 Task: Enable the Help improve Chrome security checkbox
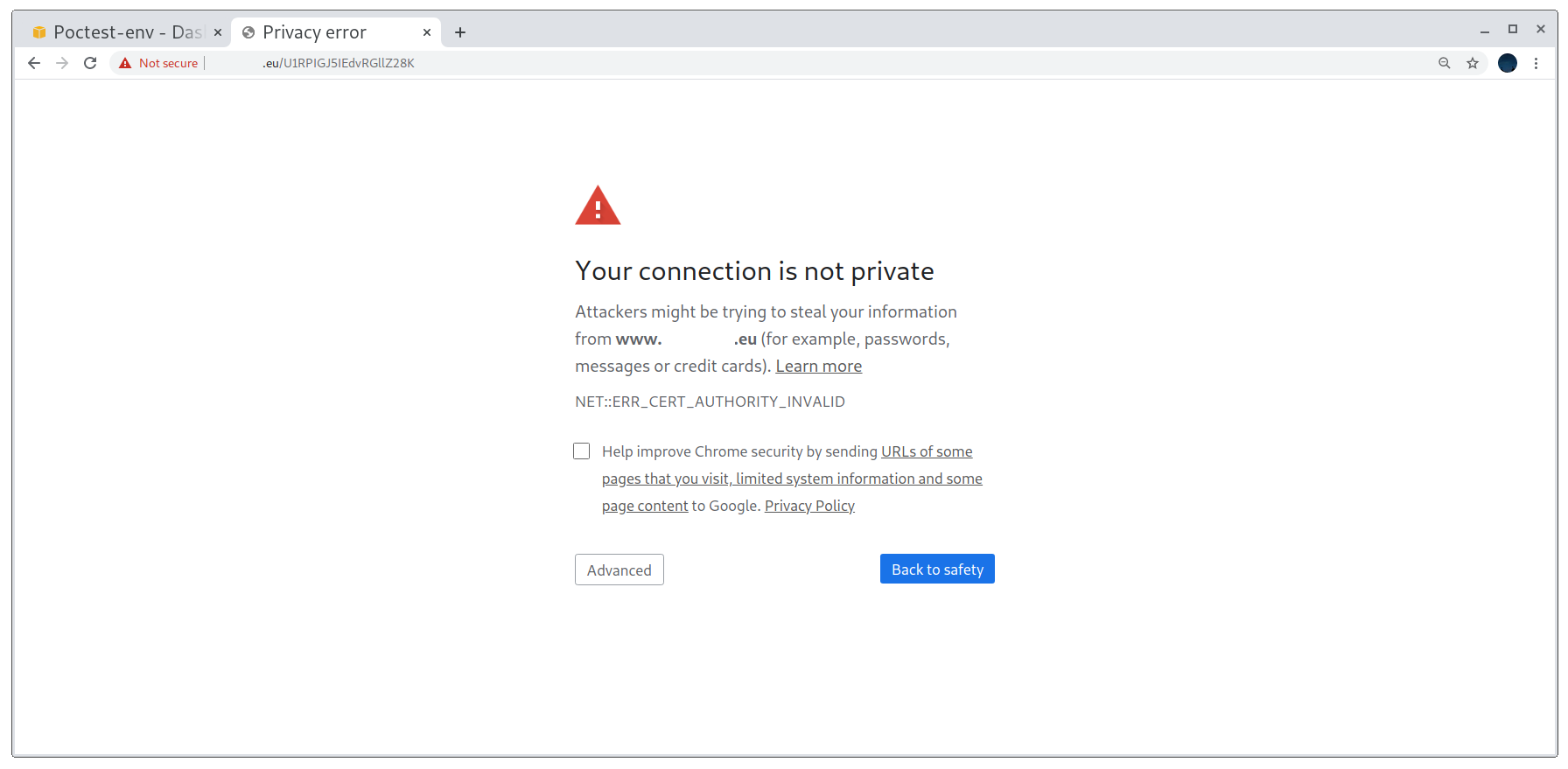(x=582, y=451)
